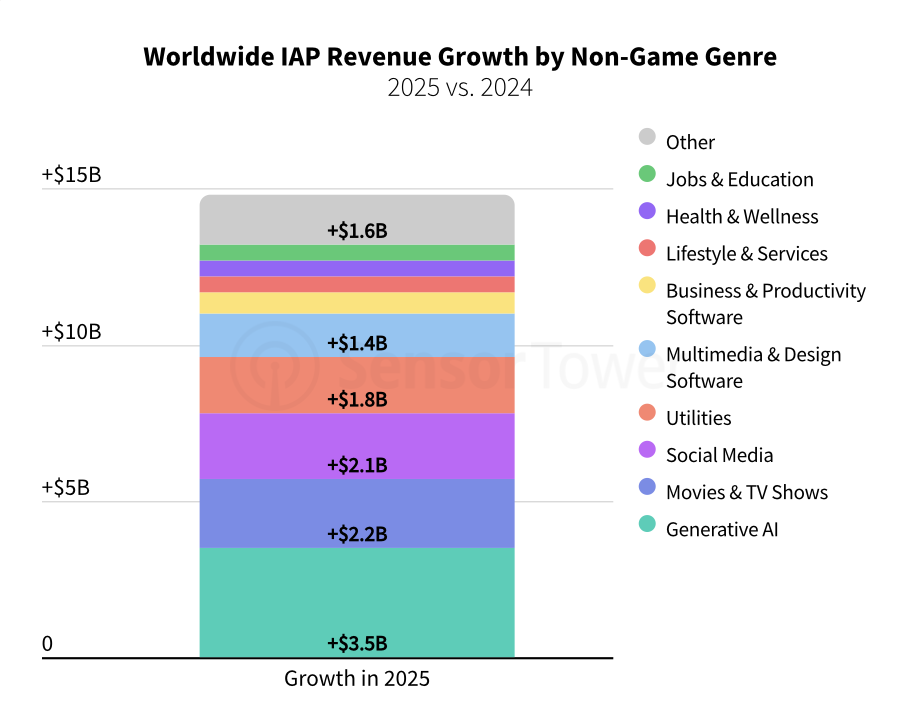This screenshot has width=920, height=712.
Task: Click the Social Media violet legend dot
Action: tap(647, 450)
